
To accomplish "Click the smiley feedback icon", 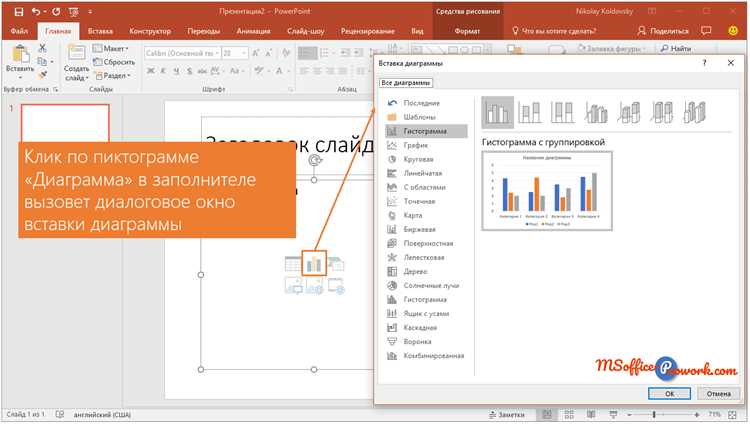I will pyautogui.click(x=733, y=31).
